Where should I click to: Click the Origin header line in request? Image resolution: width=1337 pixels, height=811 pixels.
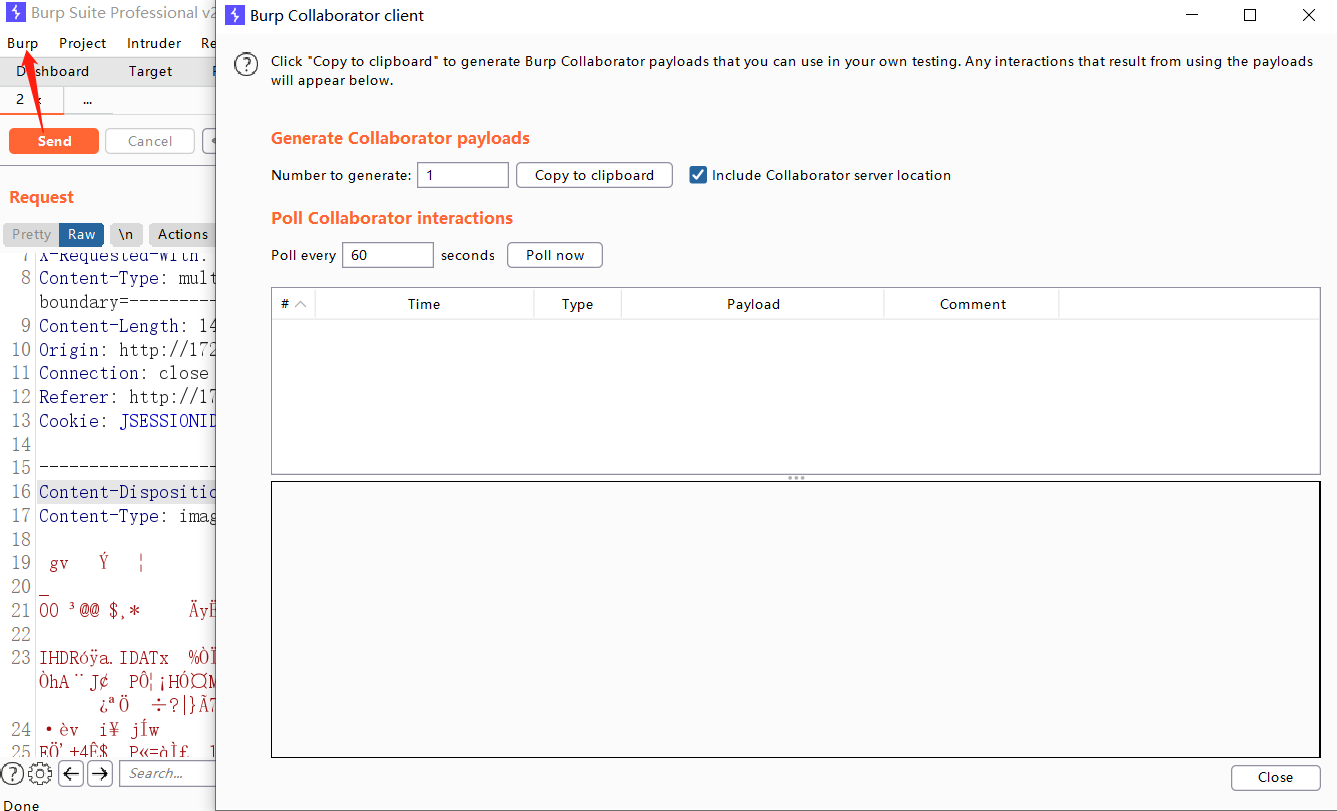127,350
